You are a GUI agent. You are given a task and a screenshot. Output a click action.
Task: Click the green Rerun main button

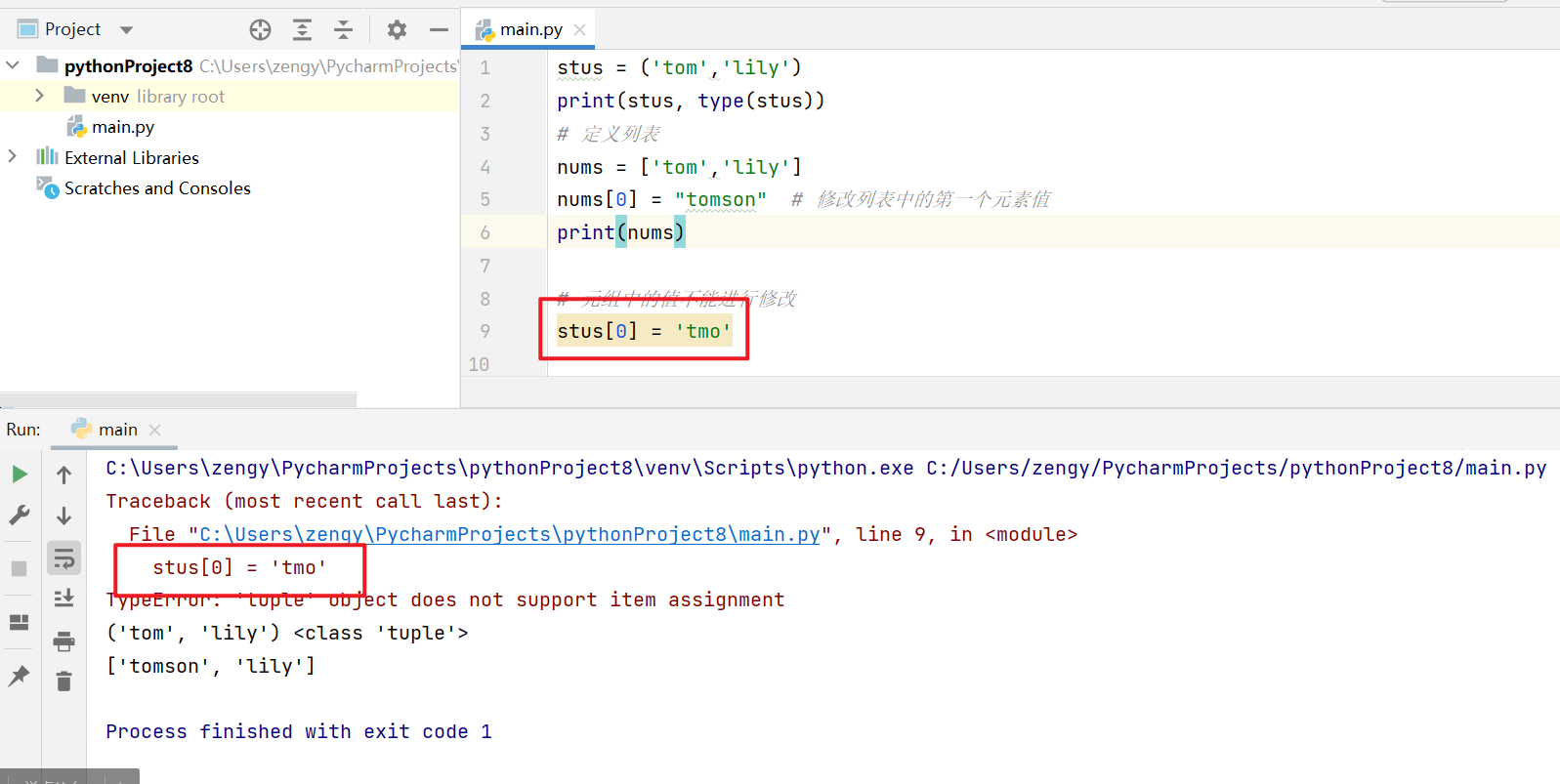[x=20, y=475]
